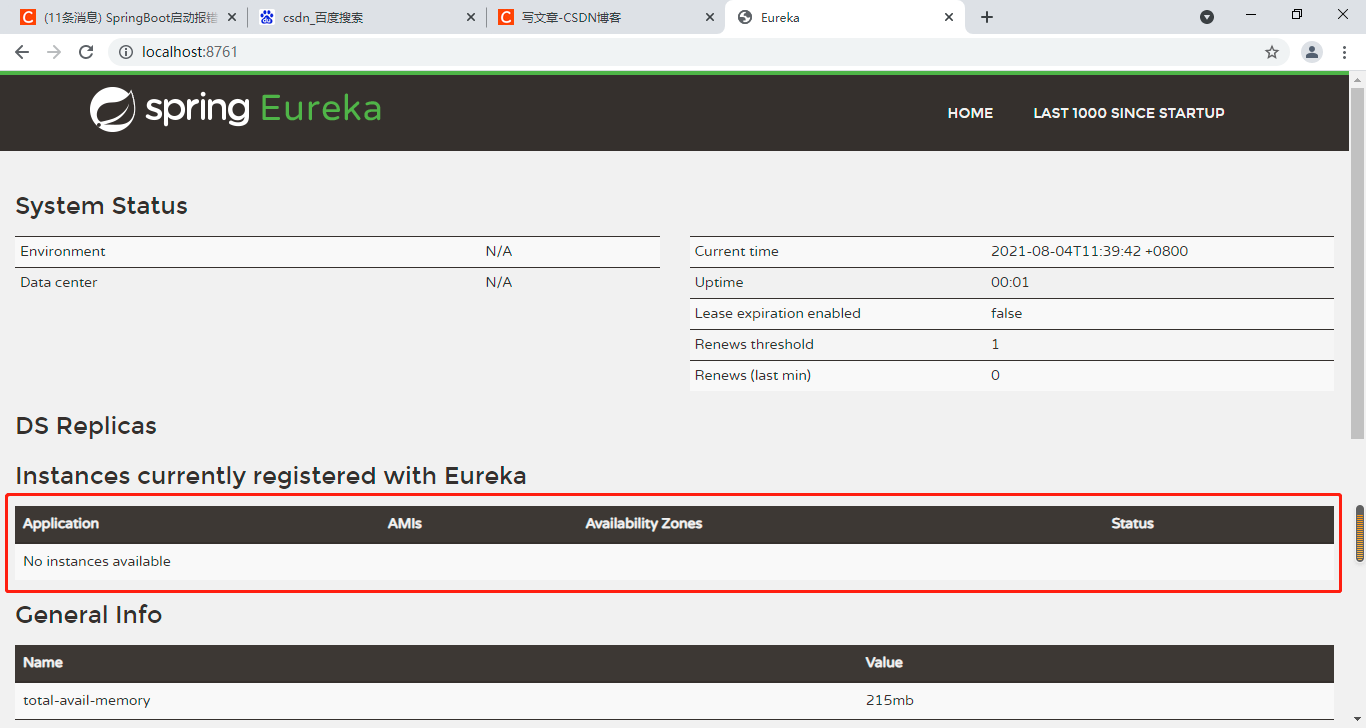Click the Uptime value 00:01
This screenshot has width=1366, height=728.
1010,282
